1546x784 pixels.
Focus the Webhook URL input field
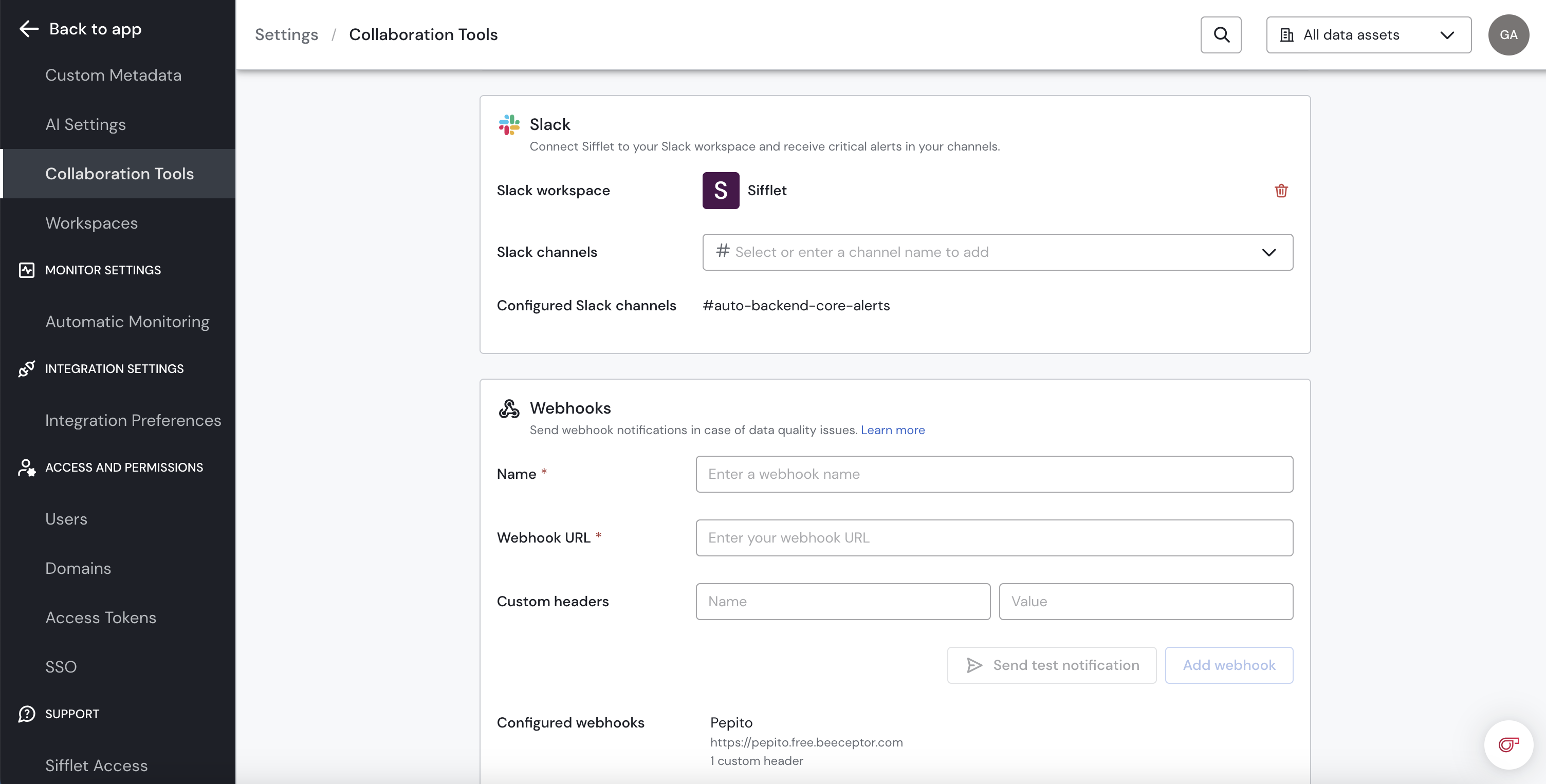click(994, 537)
